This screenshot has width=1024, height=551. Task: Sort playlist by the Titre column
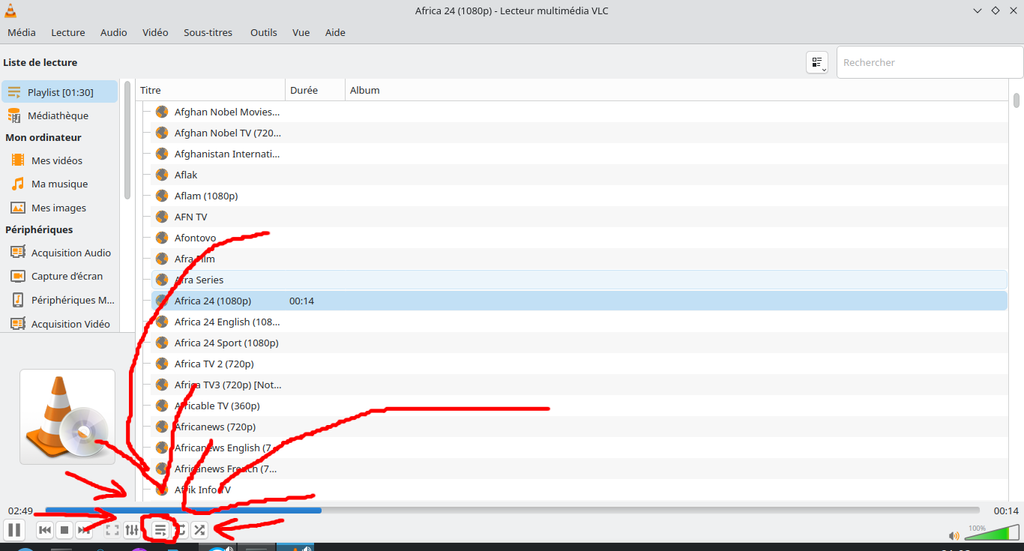pos(210,90)
